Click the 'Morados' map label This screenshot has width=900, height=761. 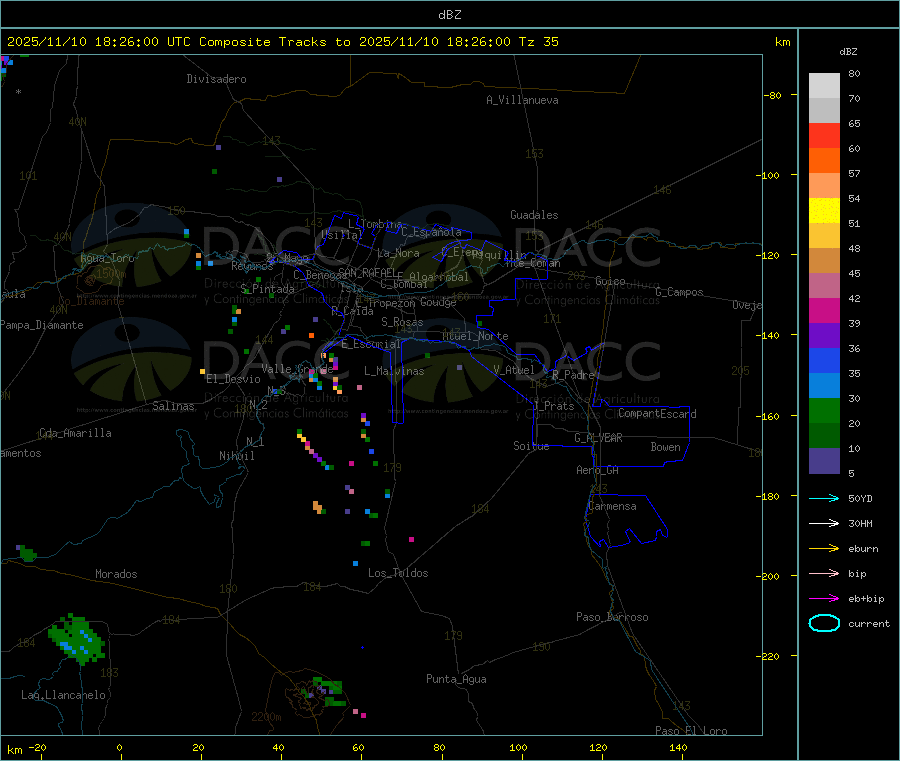coord(117,574)
